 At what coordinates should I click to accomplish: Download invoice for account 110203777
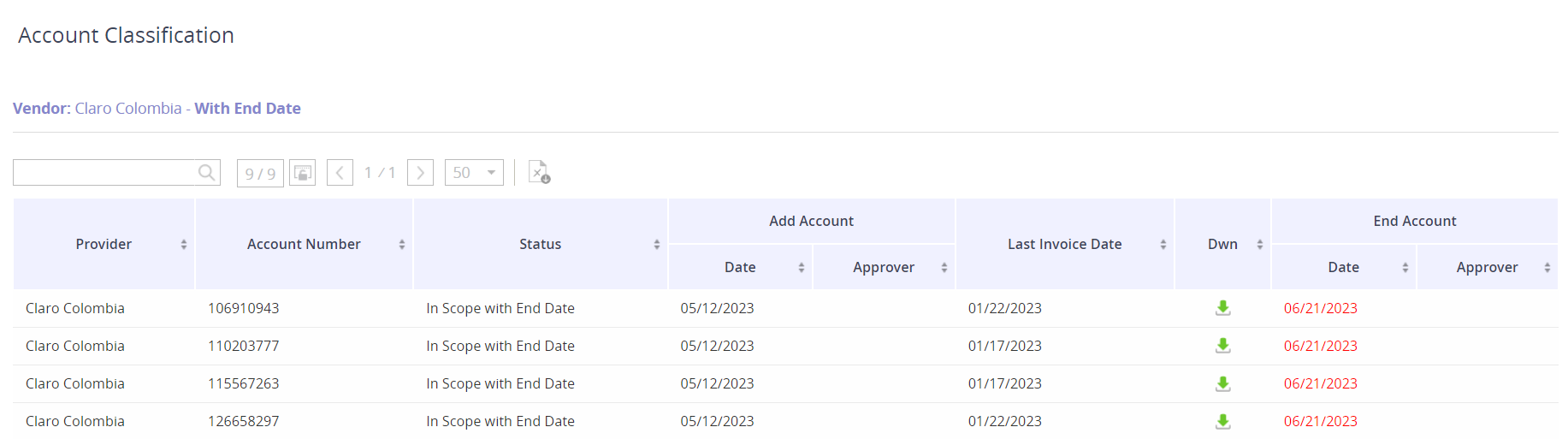pos(1223,346)
